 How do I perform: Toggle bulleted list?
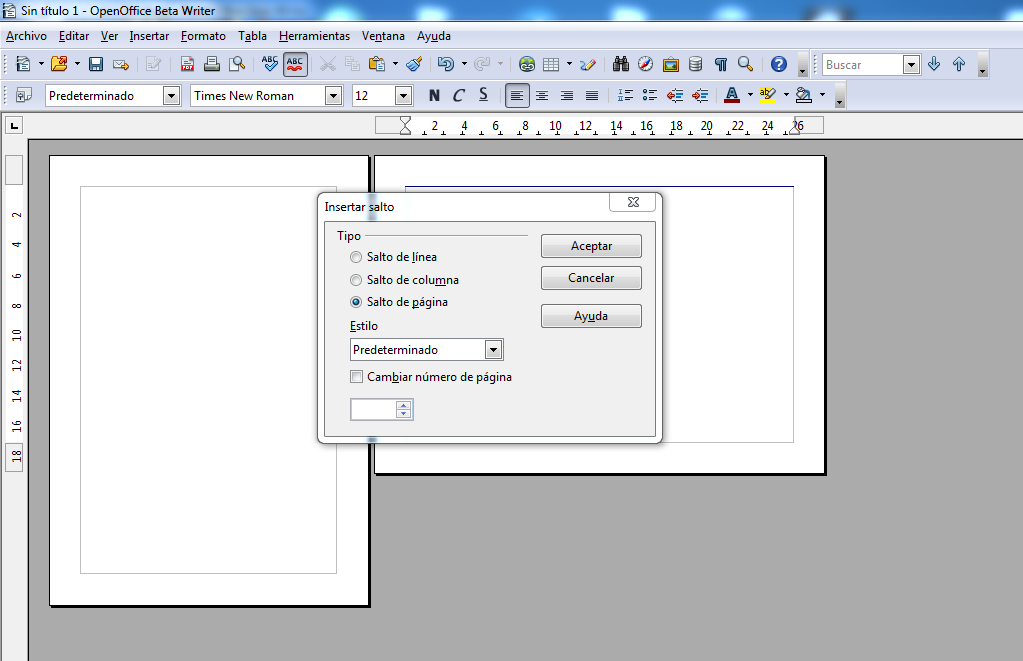[650, 95]
